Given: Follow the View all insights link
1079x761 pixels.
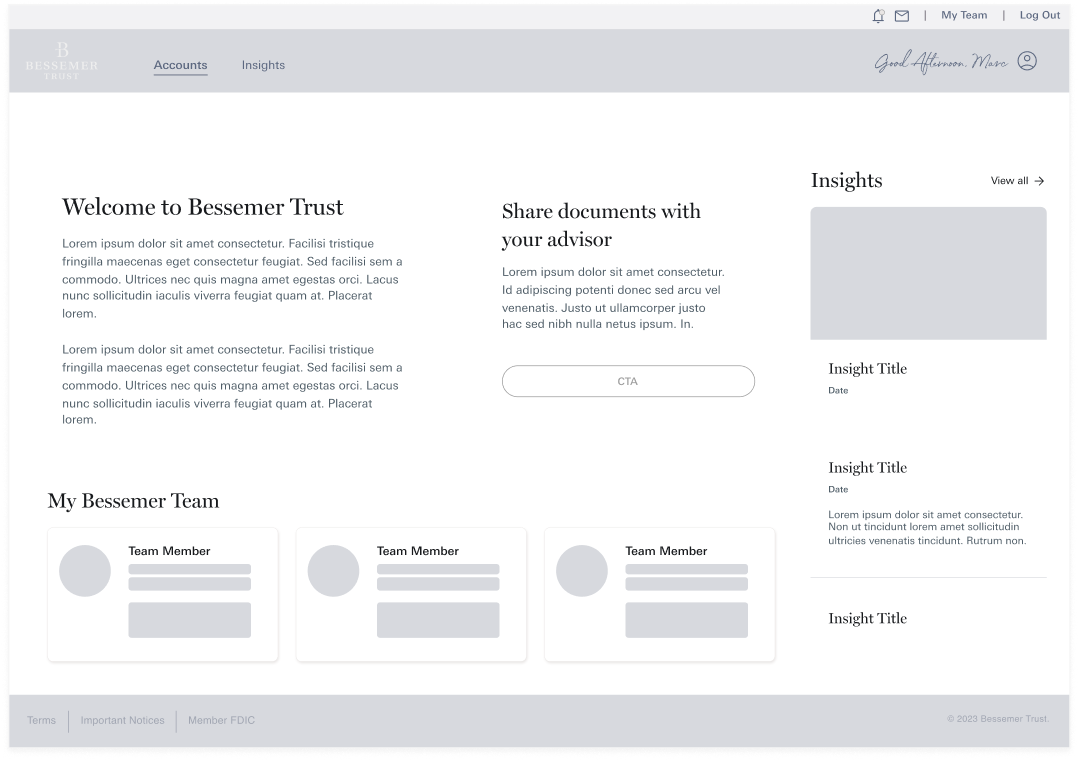Looking at the screenshot, I should click(x=1017, y=181).
